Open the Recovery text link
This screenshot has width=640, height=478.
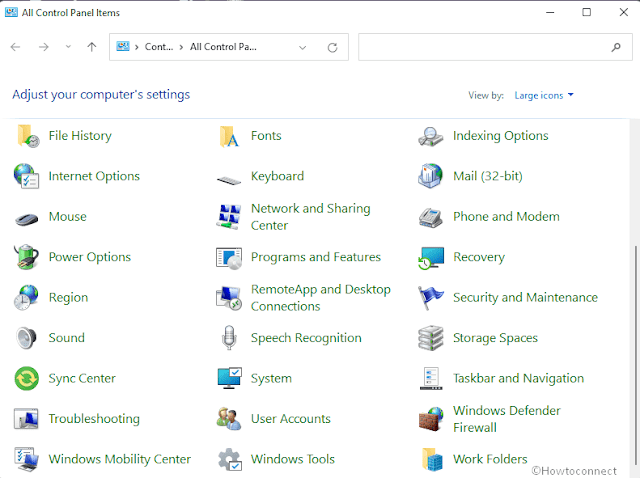point(479,257)
